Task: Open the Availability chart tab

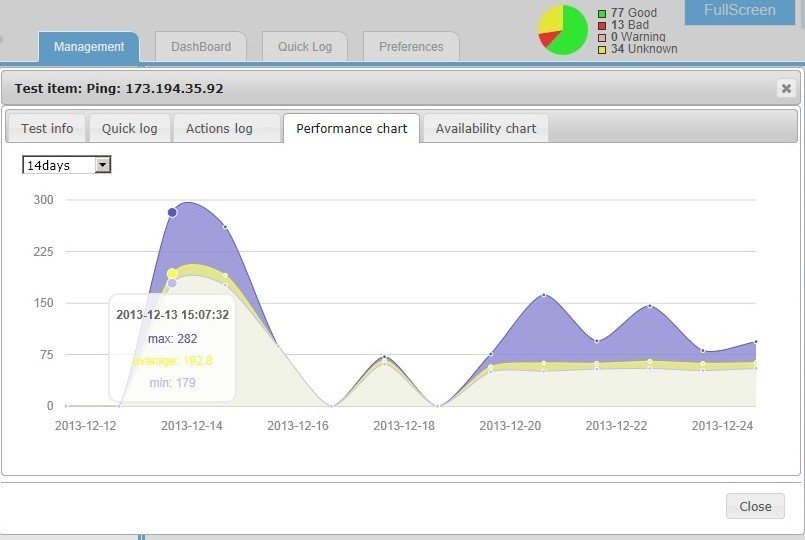Action: [x=486, y=128]
